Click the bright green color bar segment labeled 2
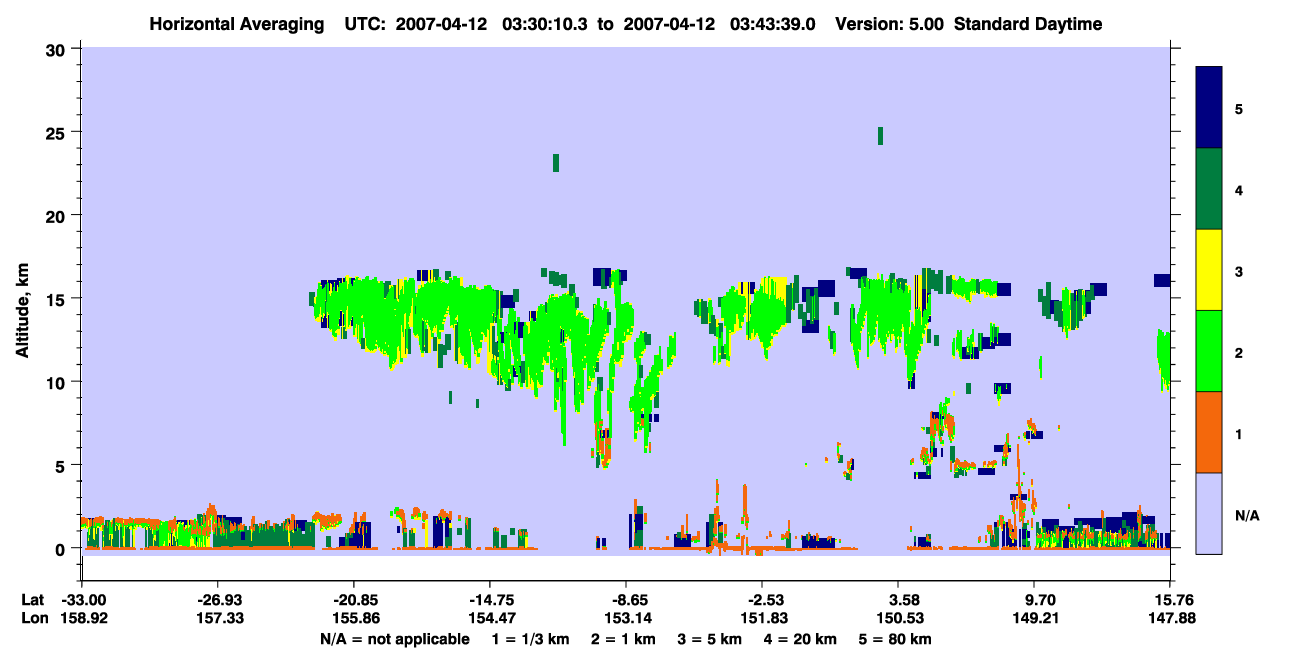The width and height of the screenshot is (1300, 667). (1209, 350)
